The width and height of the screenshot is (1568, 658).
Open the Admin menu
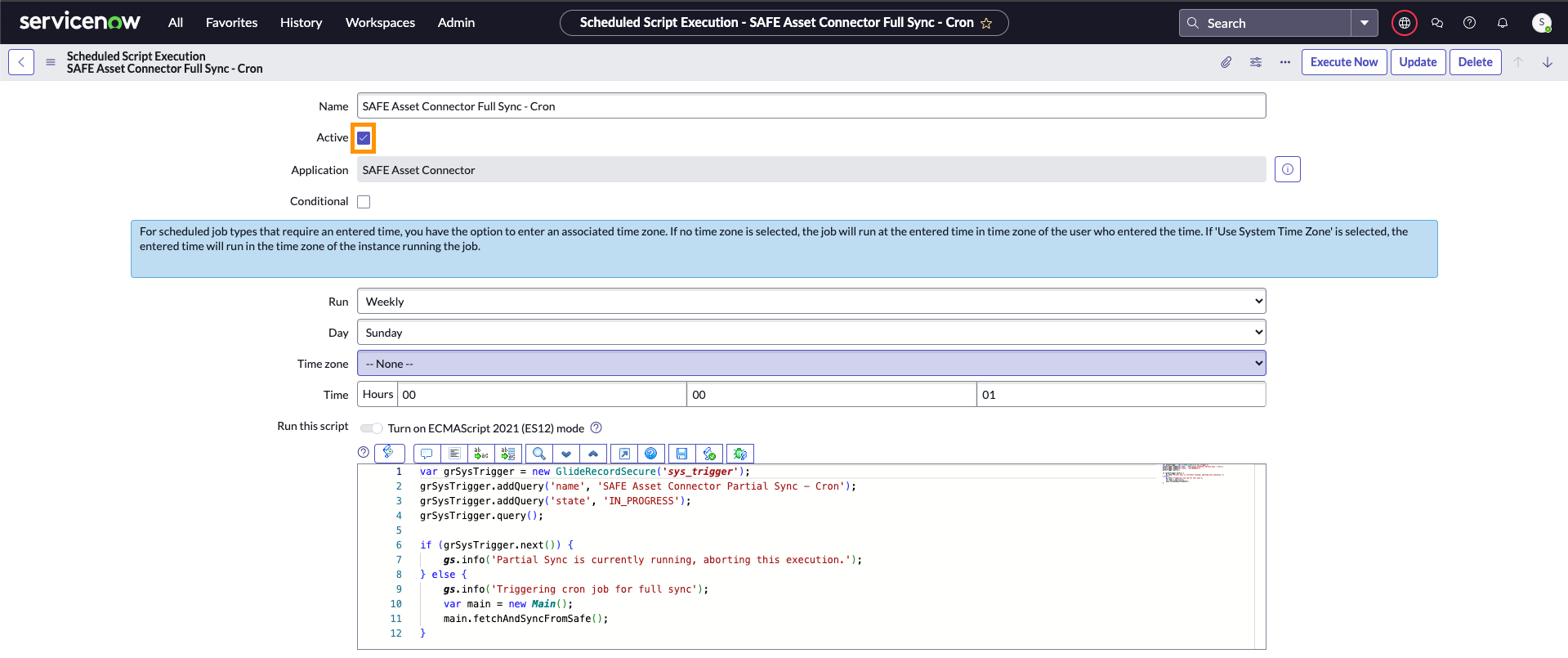pos(456,23)
